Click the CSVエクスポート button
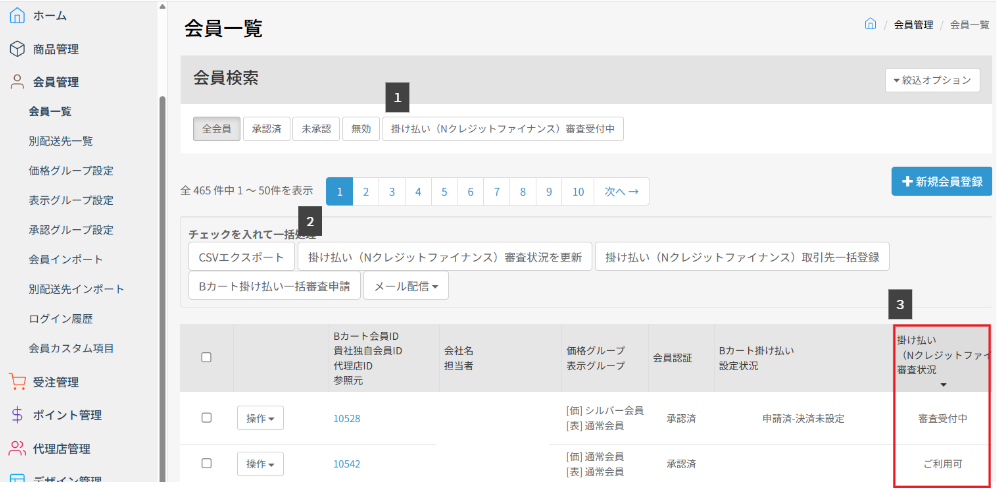The height and width of the screenshot is (492, 999). [x=241, y=257]
